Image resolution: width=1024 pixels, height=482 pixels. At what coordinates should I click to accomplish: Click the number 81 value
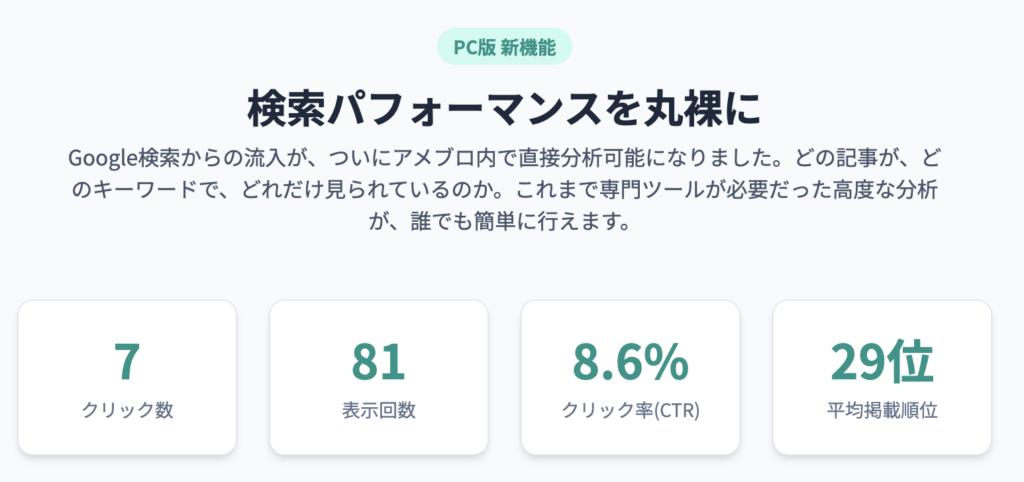click(379, 362)
